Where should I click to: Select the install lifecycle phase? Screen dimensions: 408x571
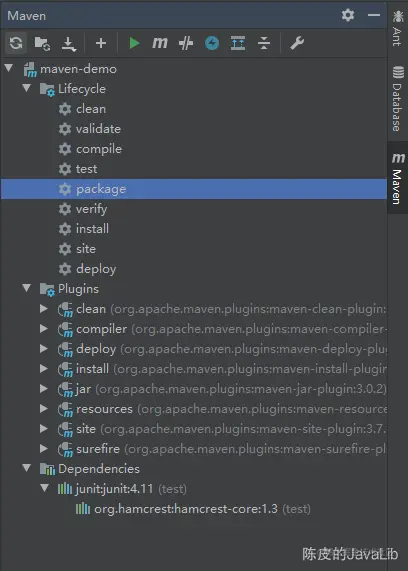tap(193, 229)
